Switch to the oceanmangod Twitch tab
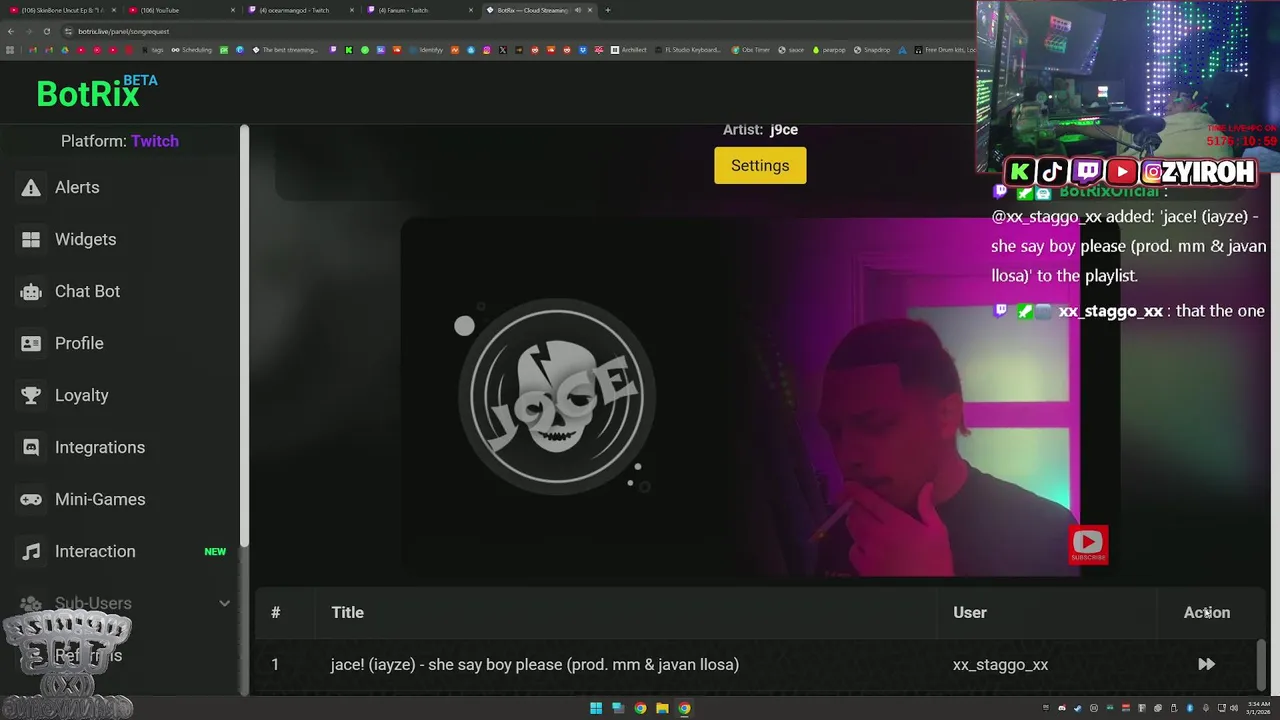1280x720 pixels. [x=299, y=10]
